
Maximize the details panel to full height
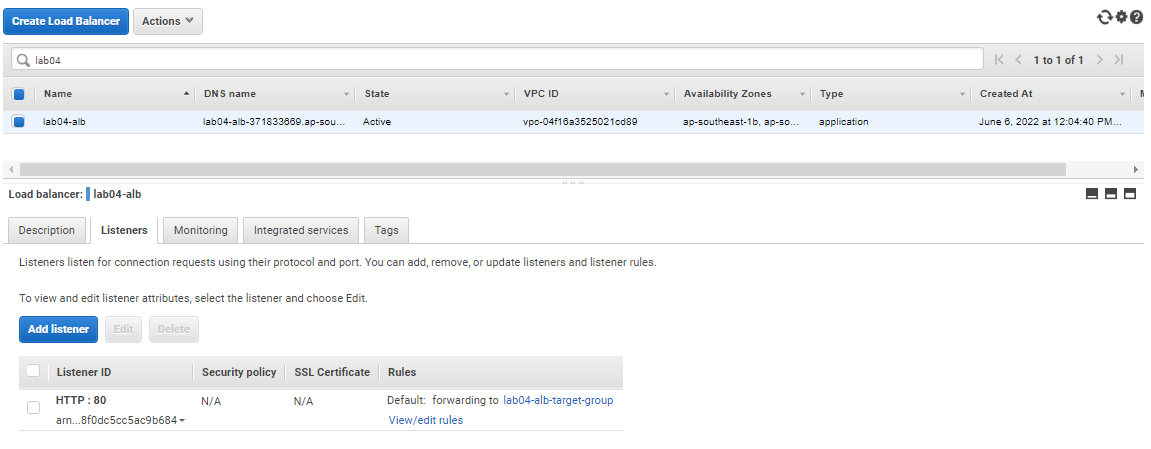(x=1130, y=194)
